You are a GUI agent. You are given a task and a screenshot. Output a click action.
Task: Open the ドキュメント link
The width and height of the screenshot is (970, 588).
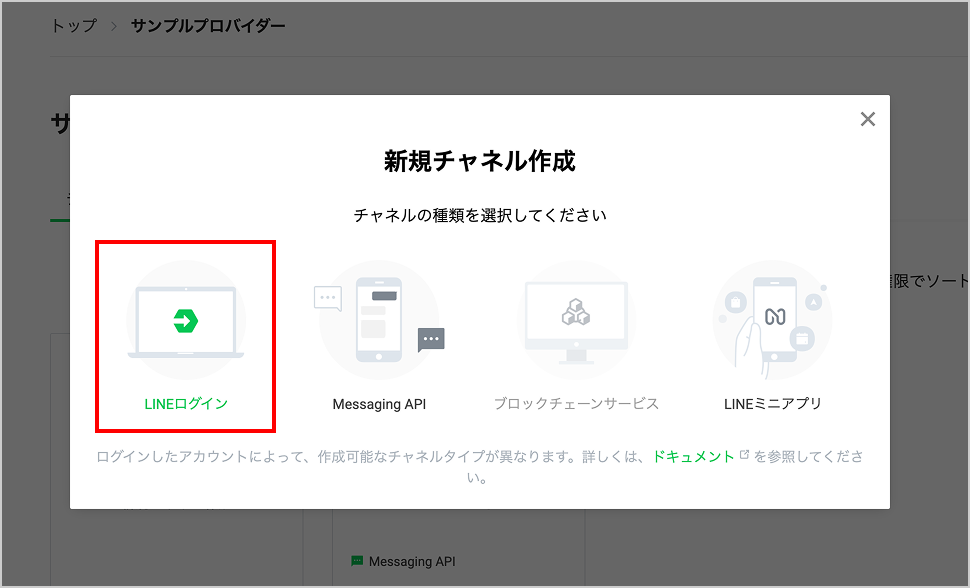pos(693,457)
